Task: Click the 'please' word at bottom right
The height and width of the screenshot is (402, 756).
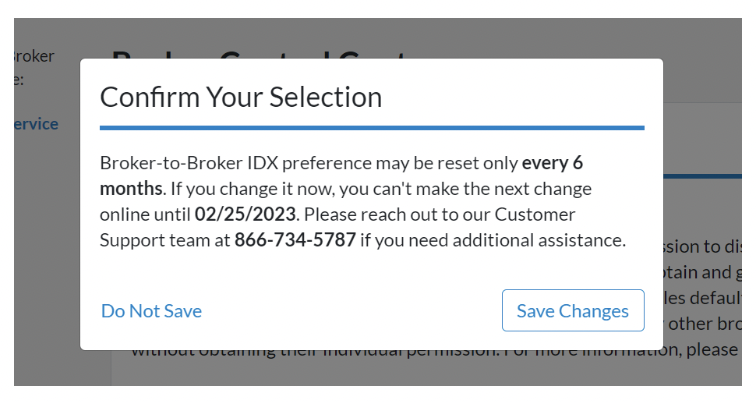Action: click(x=712, y=351)
